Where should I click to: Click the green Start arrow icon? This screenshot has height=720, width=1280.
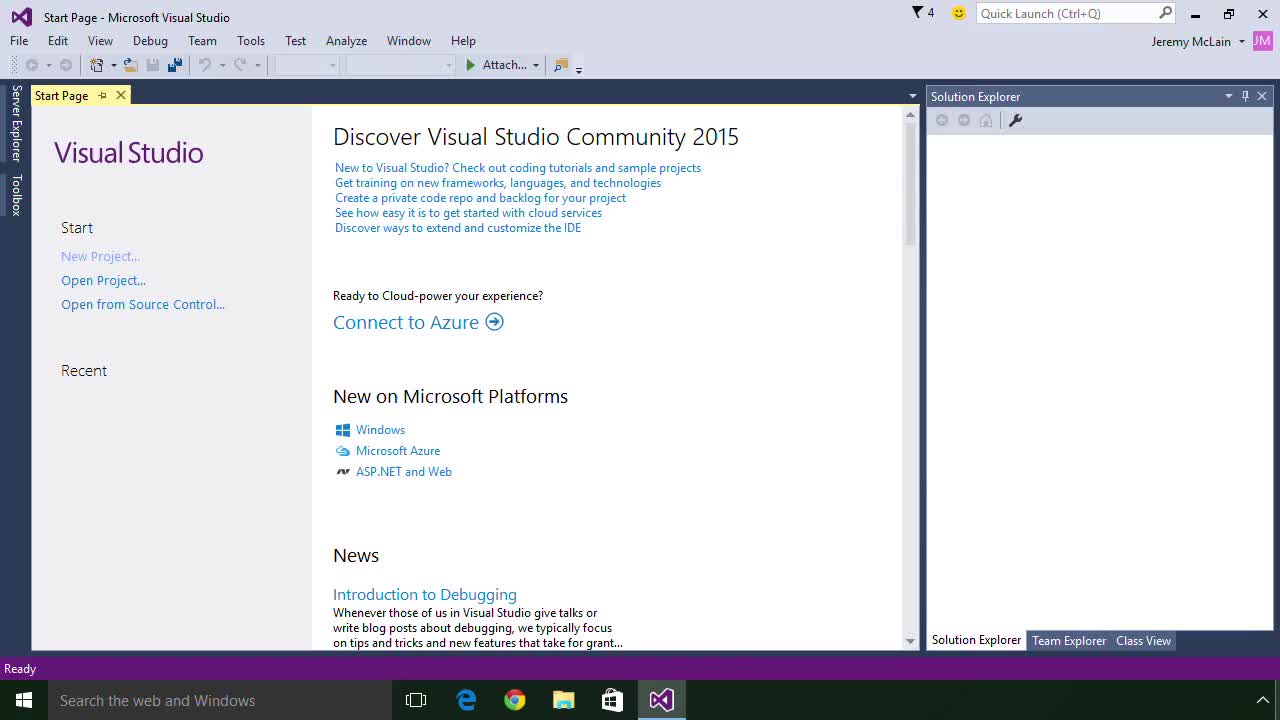pyautogui.click(x=470, y=65)
